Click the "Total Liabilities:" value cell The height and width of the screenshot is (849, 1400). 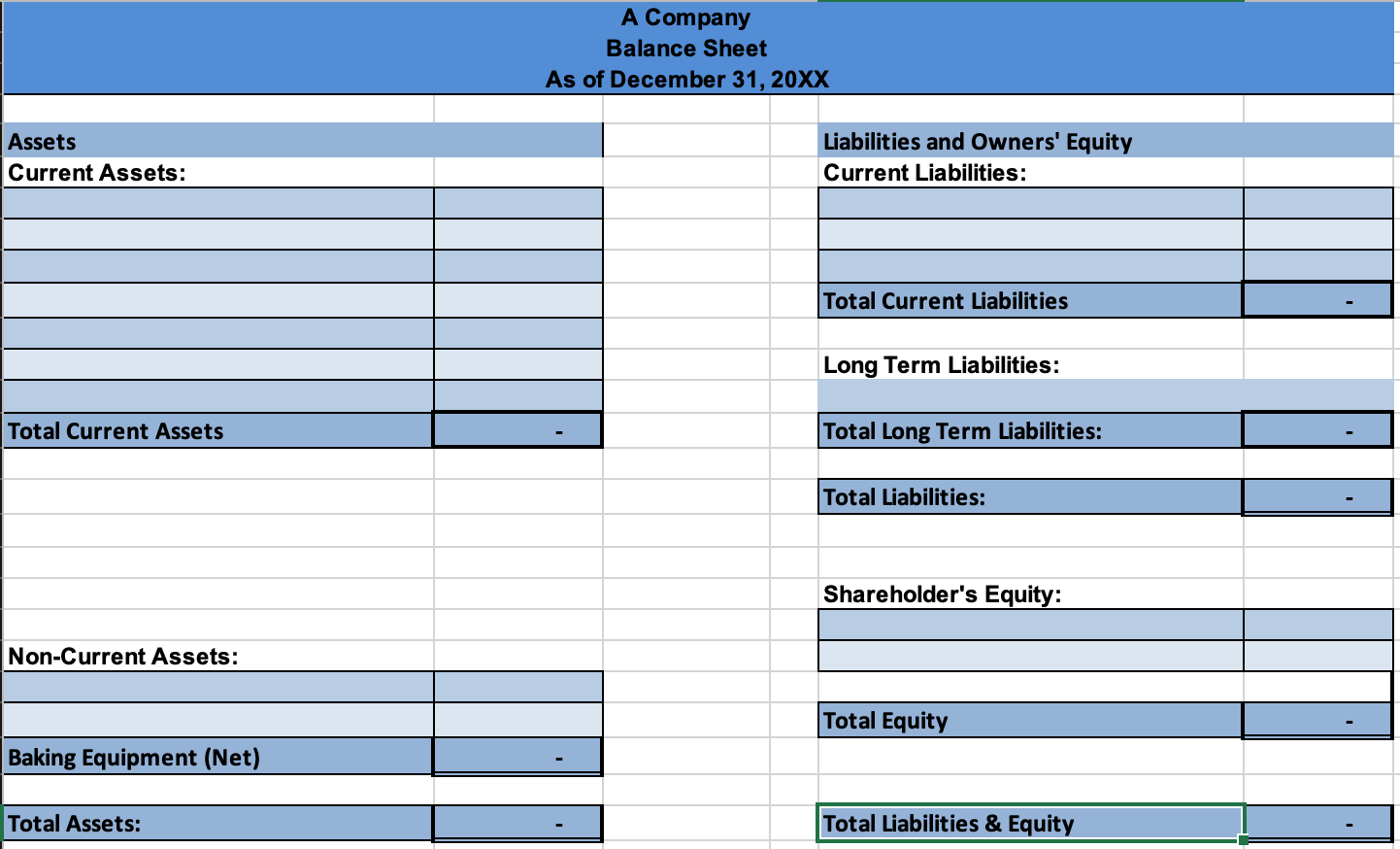pyautogui.click(x=1317, y=496)
